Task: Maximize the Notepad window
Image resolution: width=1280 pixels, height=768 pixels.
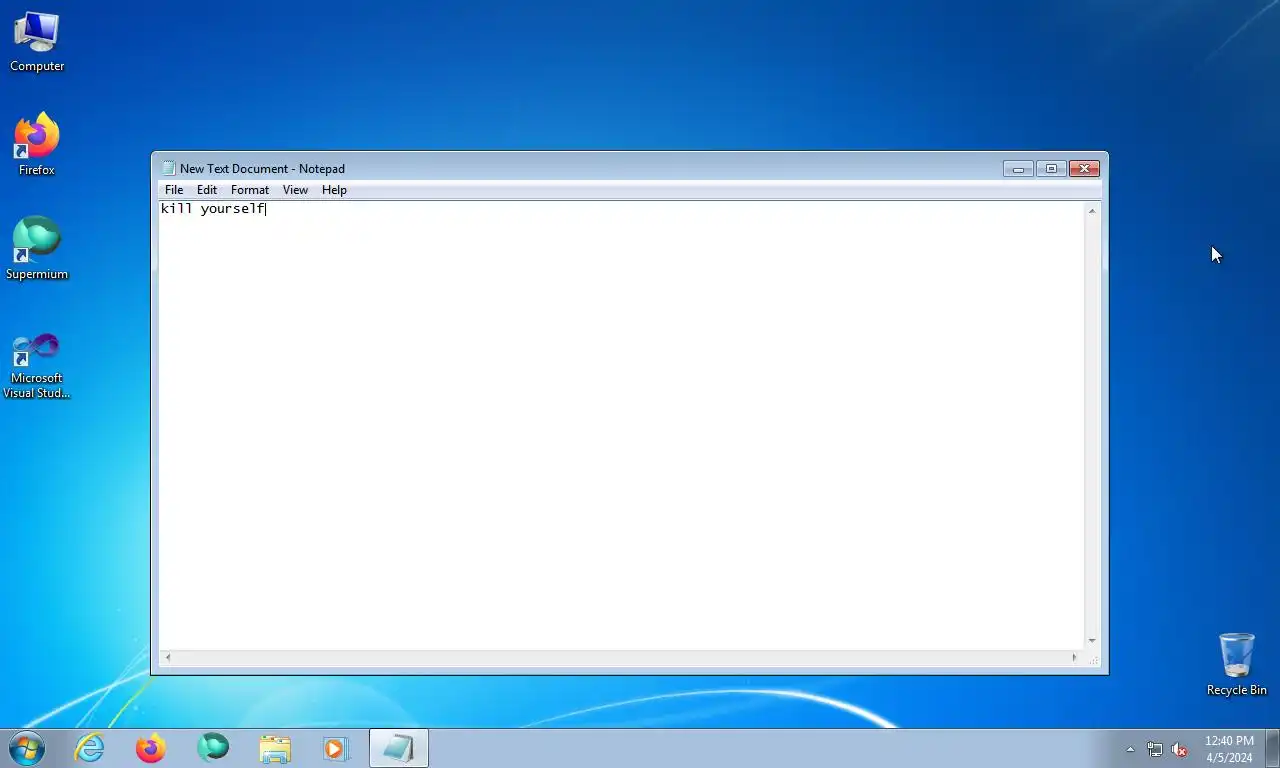Action: coord(1051,168)
